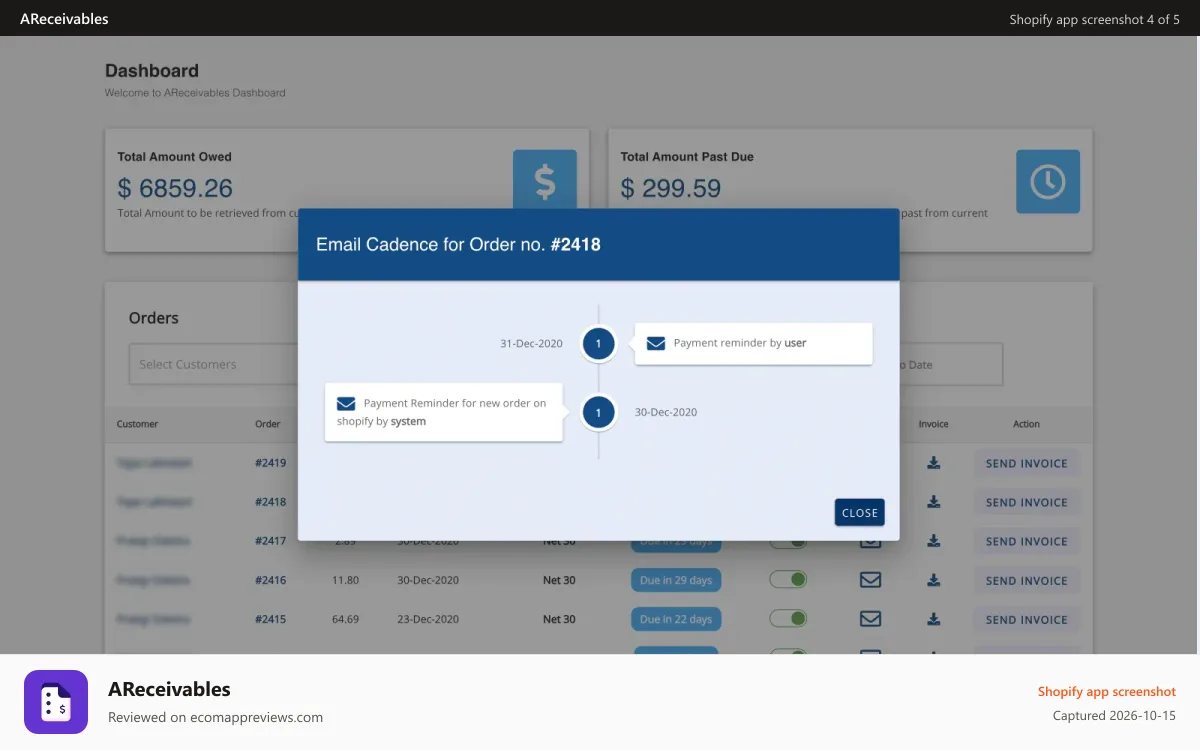The height and width of the screenshot is (750, 1200).
Task: Download invoice for order #2415
Action: point(933,619)
